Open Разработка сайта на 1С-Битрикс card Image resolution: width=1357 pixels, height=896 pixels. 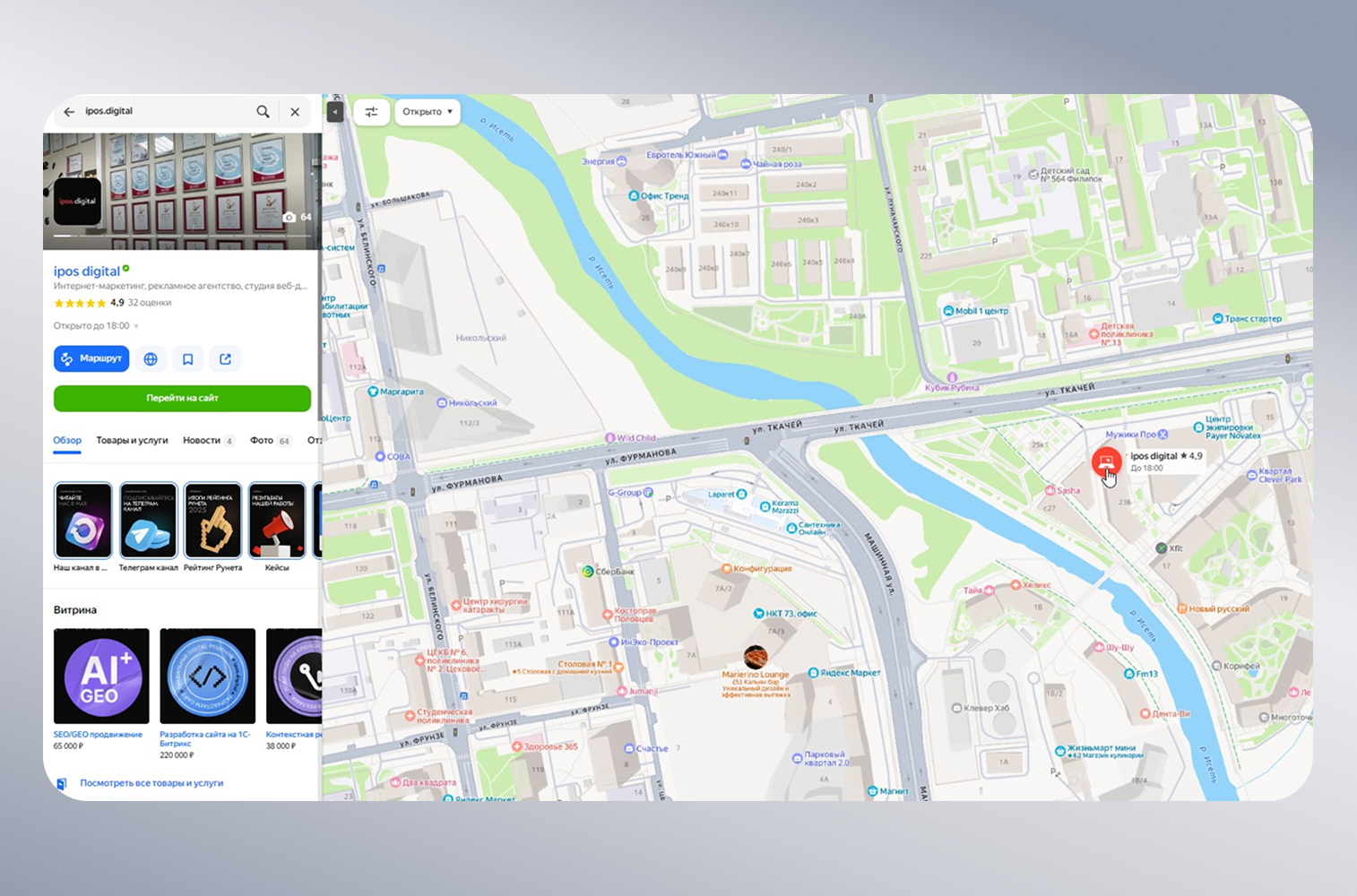(207, 694)
